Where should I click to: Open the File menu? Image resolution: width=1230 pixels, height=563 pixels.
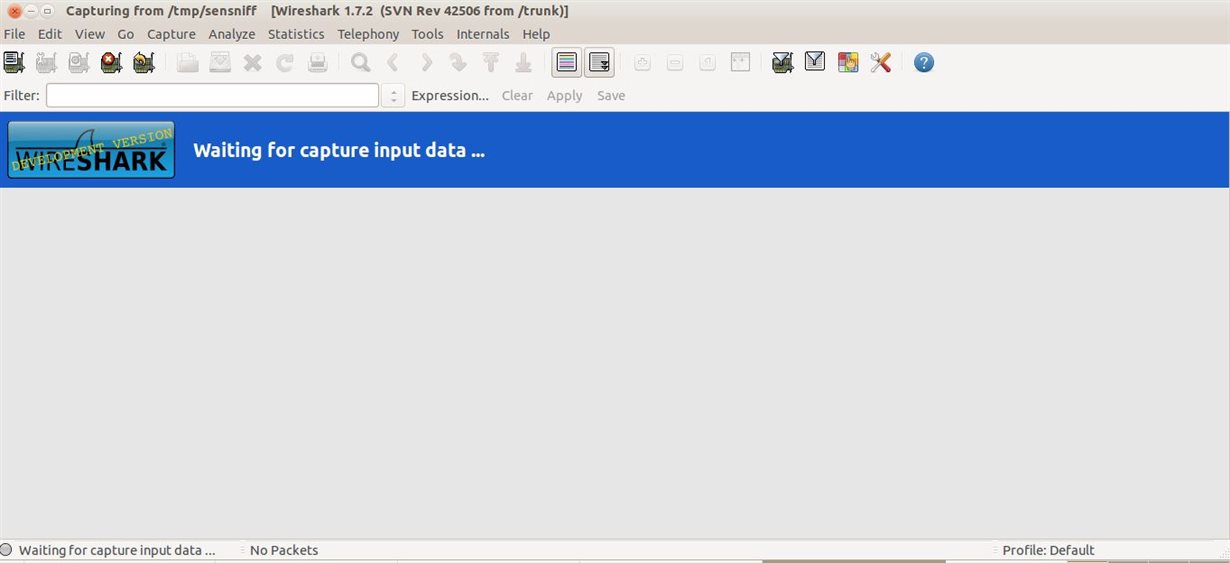point(14,34)
